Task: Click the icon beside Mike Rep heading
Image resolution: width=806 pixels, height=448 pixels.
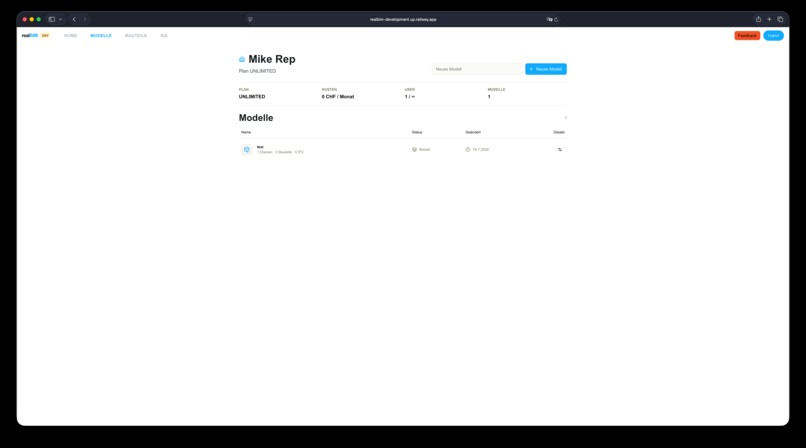Action: [242, 60]
